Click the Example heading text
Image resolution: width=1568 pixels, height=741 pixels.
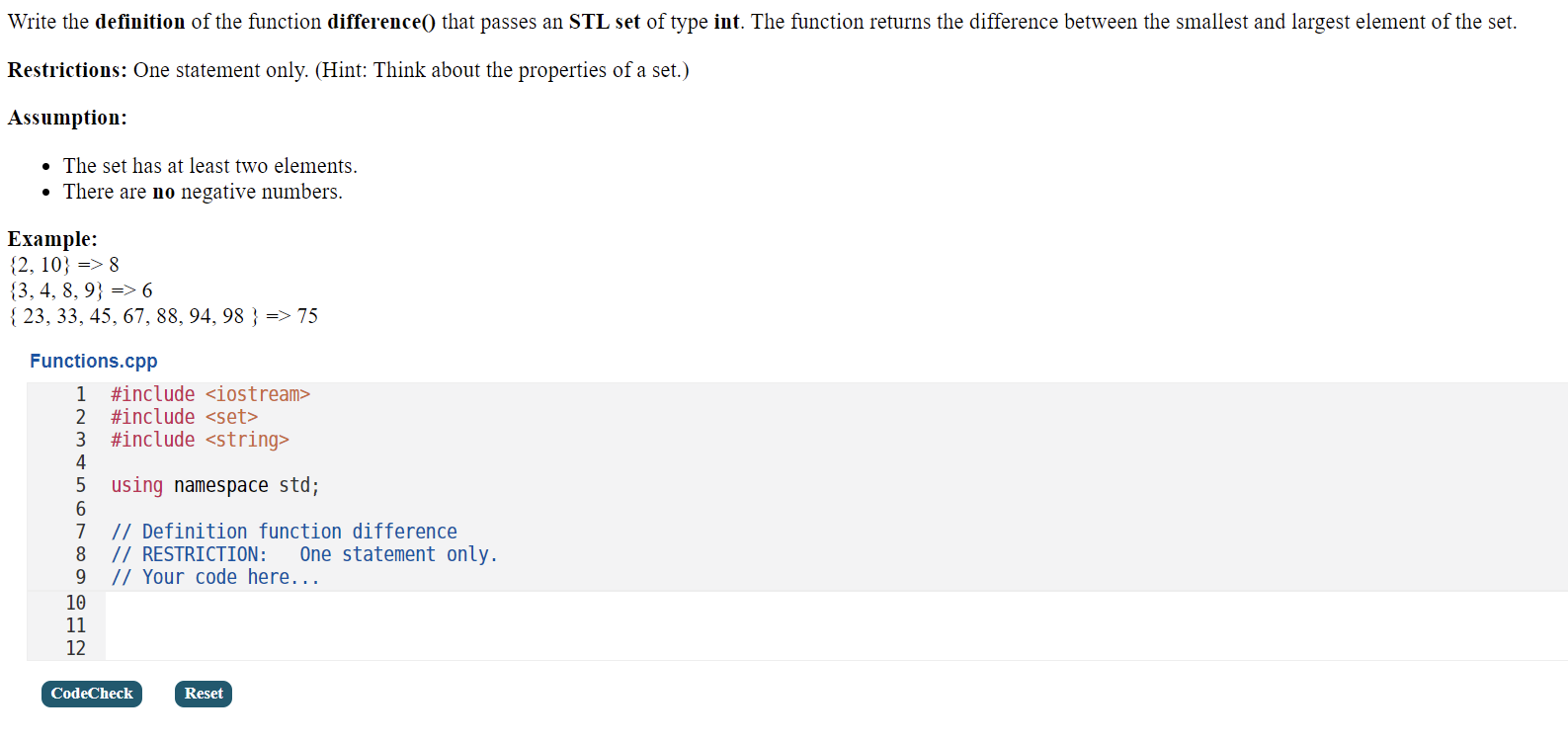tap(50, 238)
